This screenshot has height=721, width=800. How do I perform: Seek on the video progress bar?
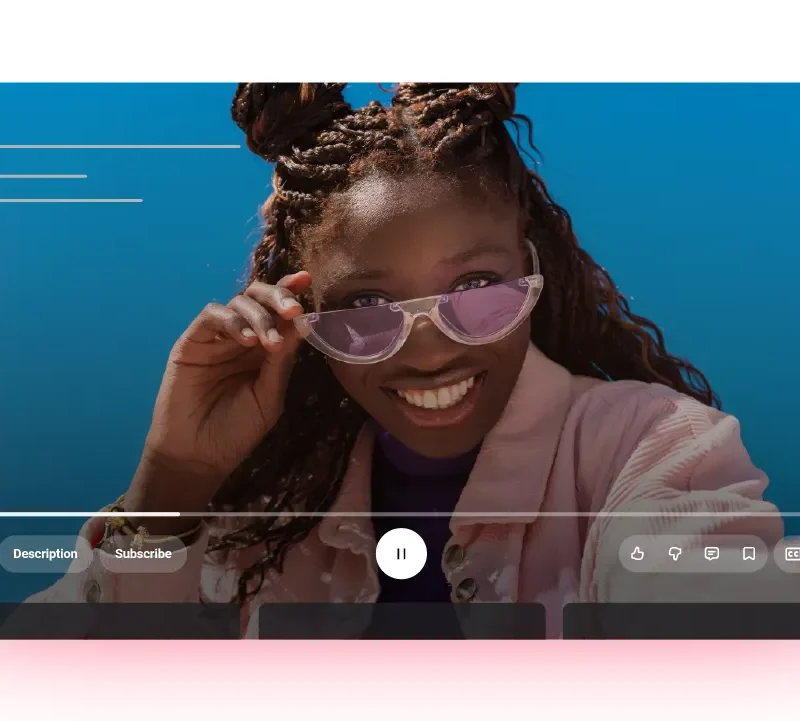pyautogui.click(x=400, y=514)
